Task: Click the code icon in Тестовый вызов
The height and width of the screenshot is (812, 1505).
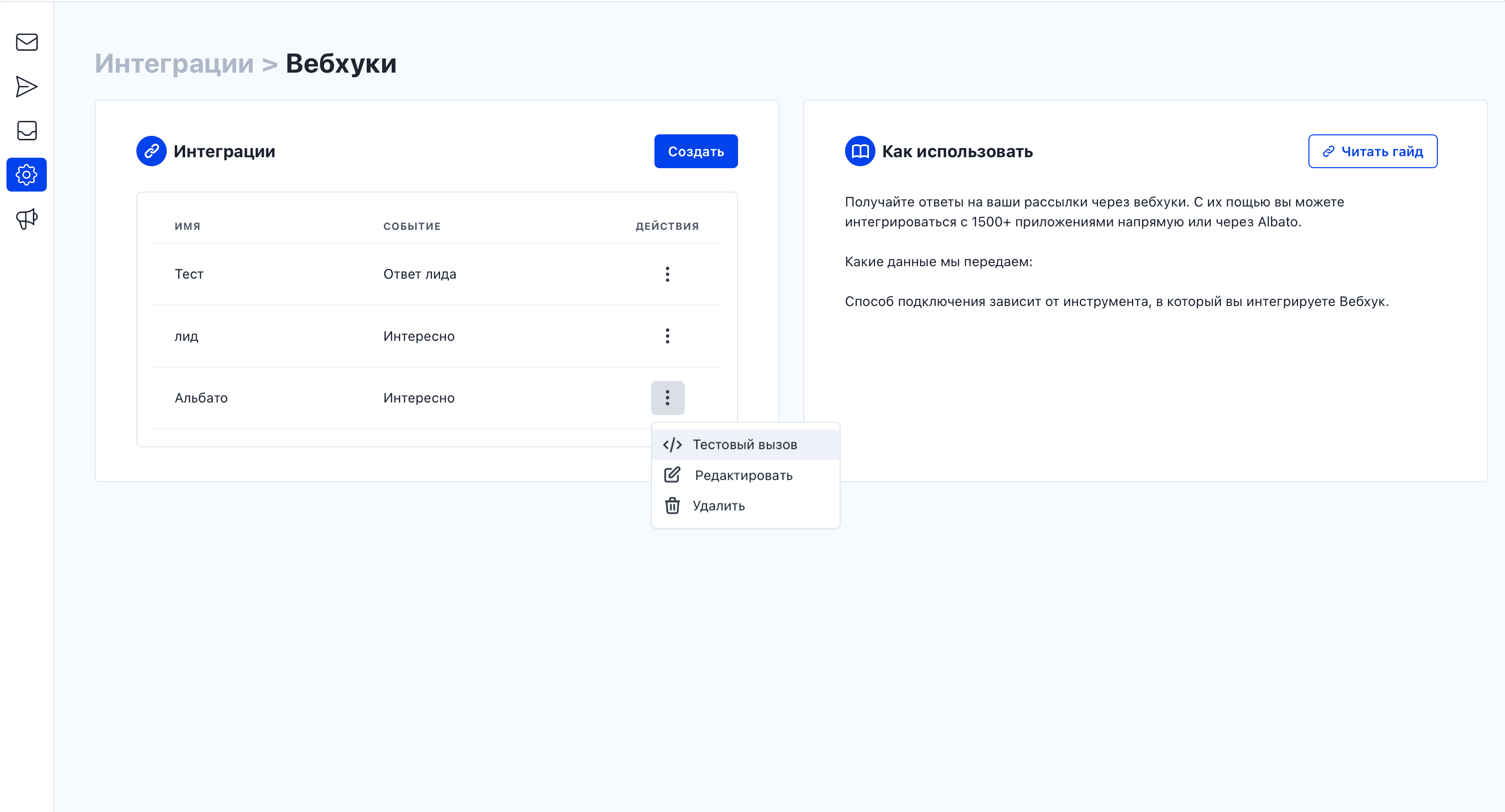Action: point(672,444)
